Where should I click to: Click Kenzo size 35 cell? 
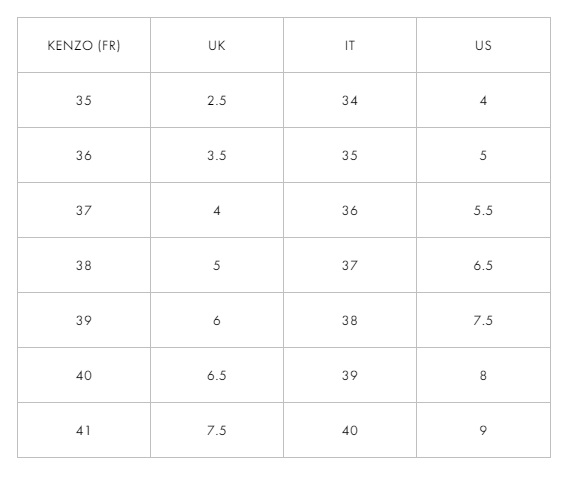[84, 100]
